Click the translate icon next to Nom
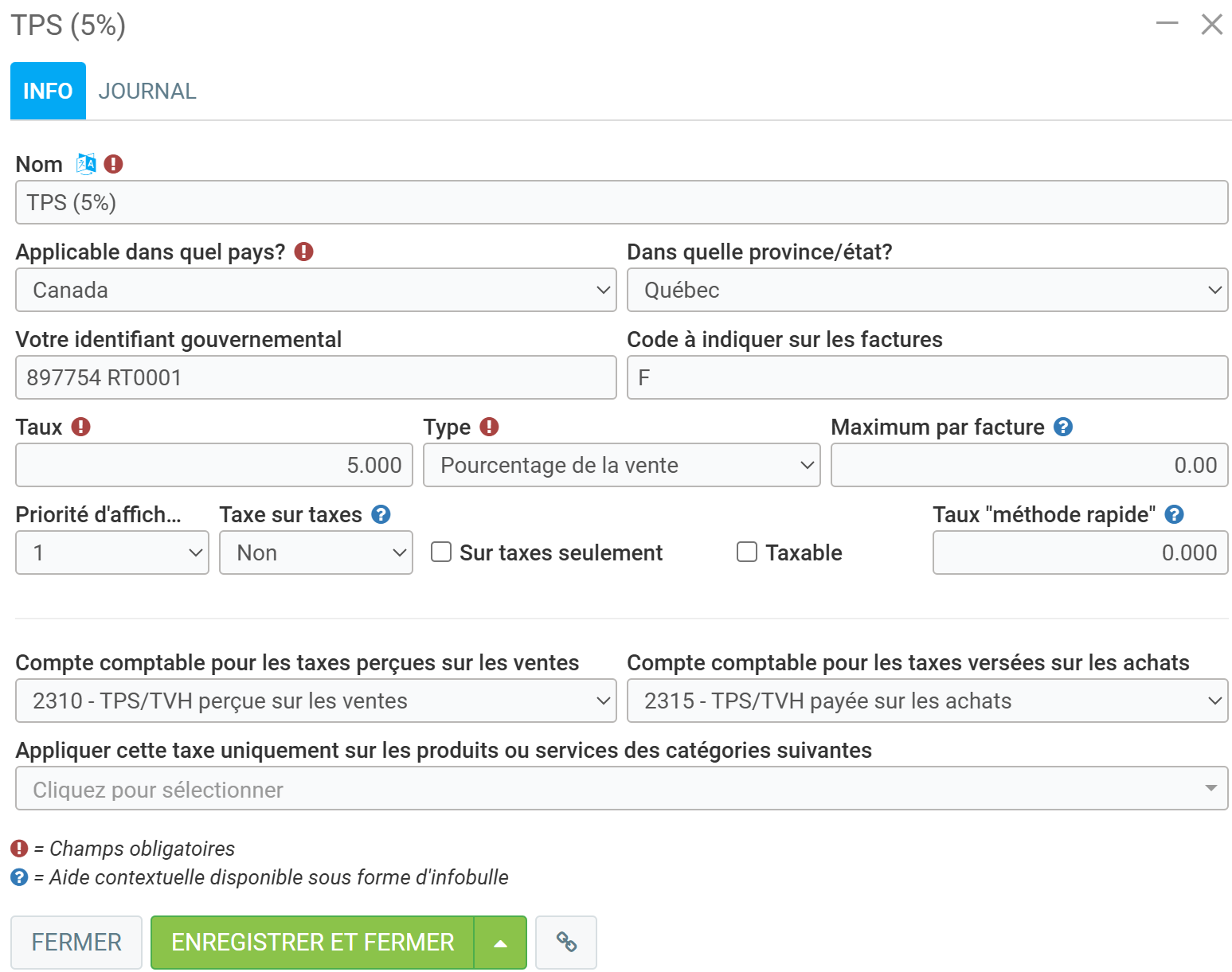1232x972 pixels. pos(86,164)
